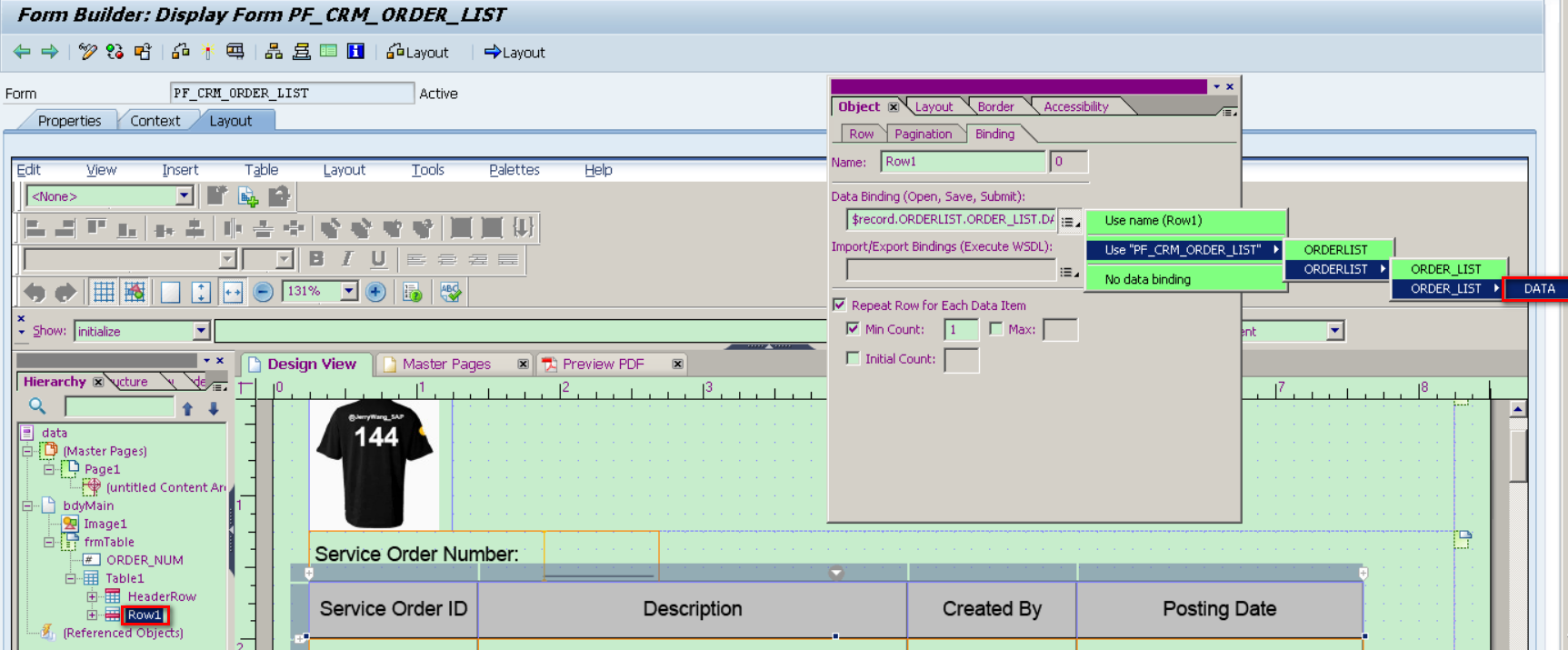Choose 'No data binding' menu entry
Viewport: 1568px width, 650px height.
point(1185,279)
